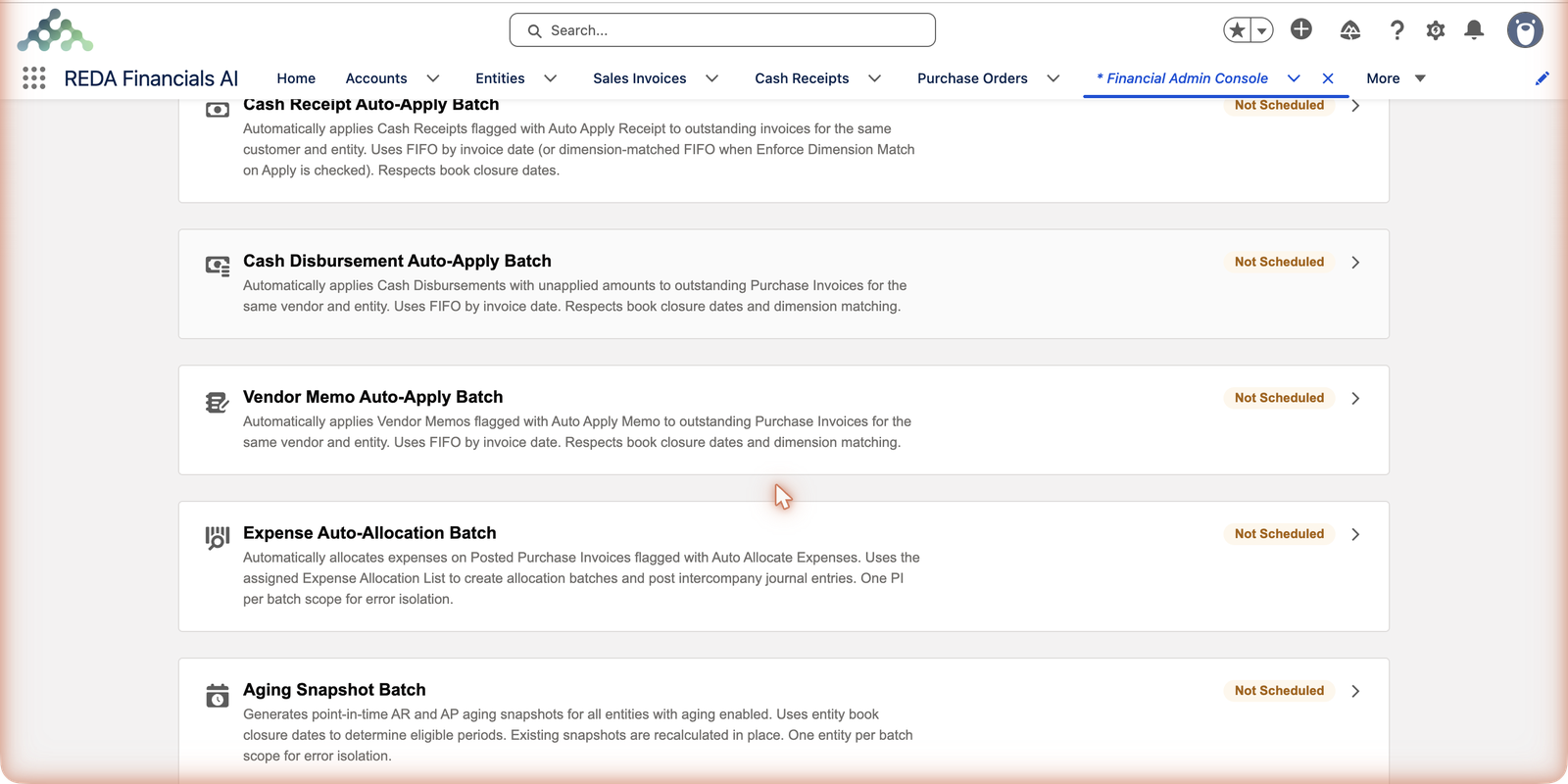Open the Sales Invoices tab
This screenshot has height=784, width=1568.
(x=640, y=78)
